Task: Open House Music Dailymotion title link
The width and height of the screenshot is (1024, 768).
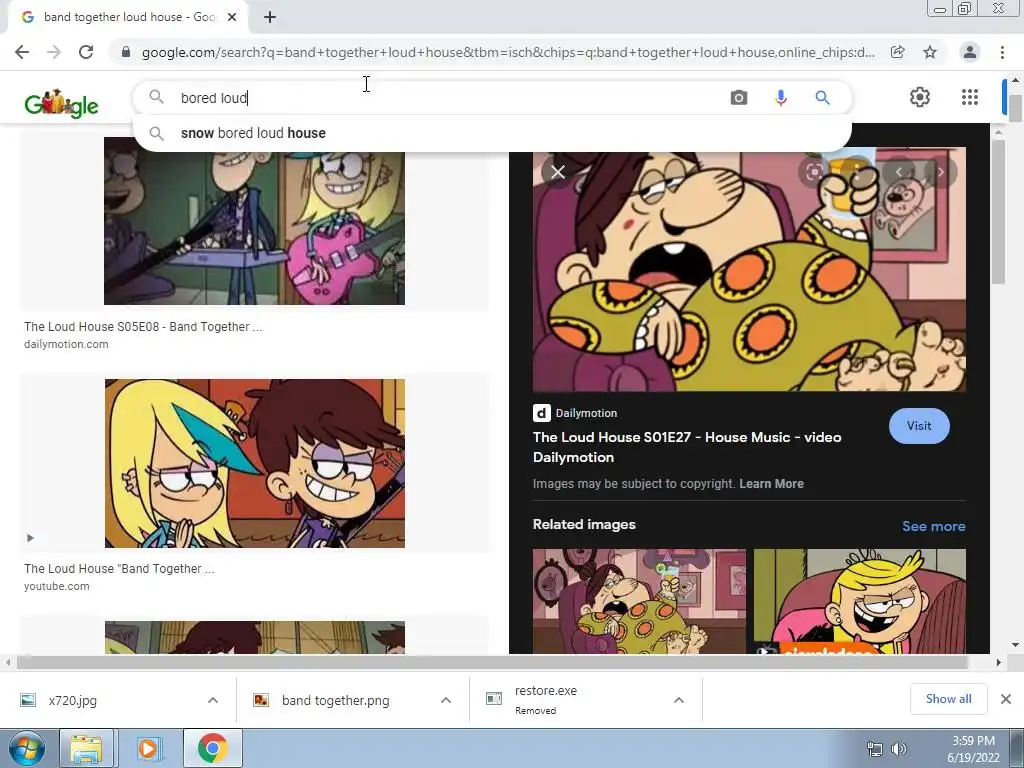Action: (x=687, y=447)
